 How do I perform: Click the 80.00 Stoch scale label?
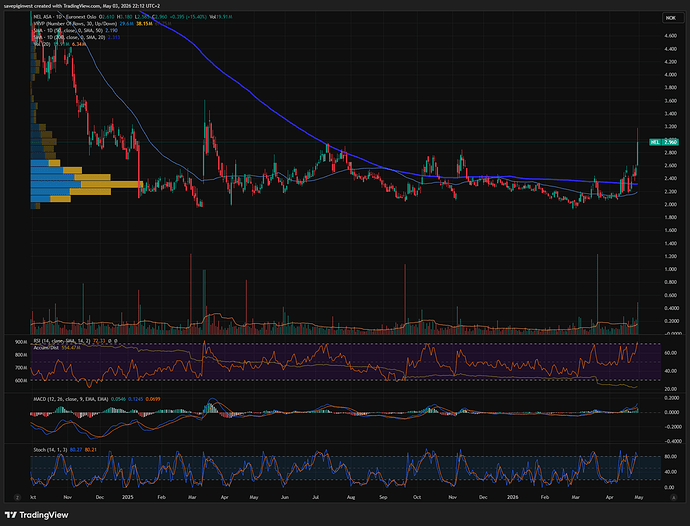(x=670, y=457)
